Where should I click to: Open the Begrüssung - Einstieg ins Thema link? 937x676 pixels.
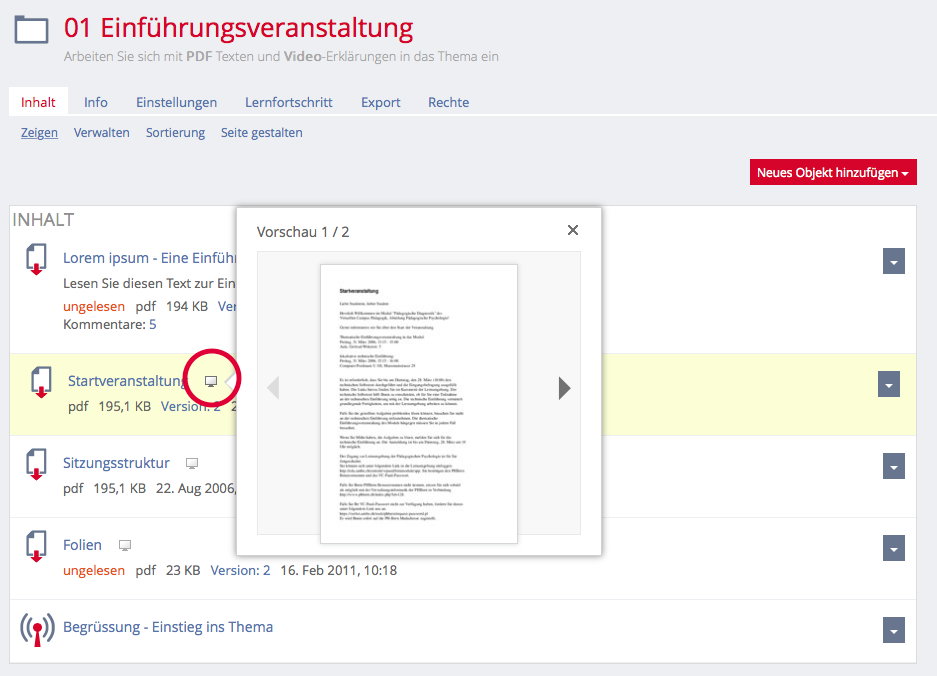coord(168,627)
